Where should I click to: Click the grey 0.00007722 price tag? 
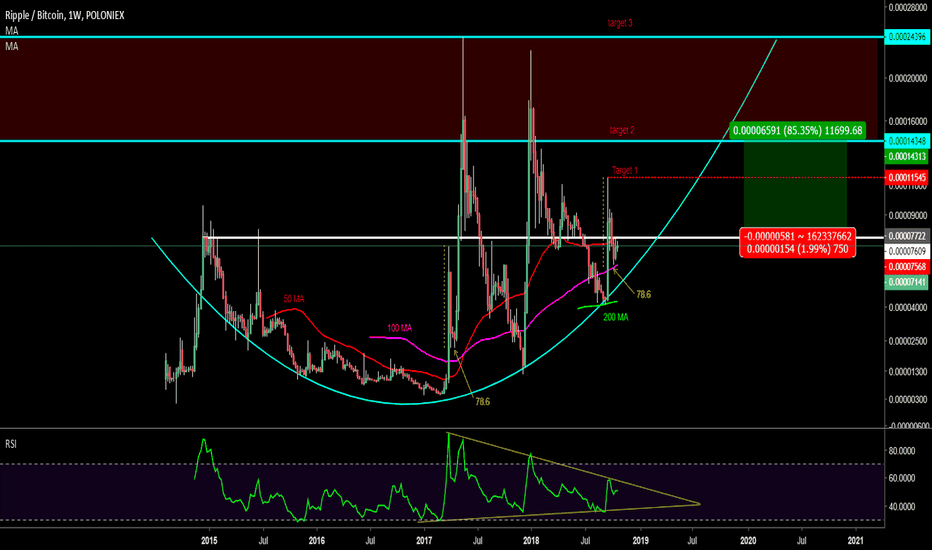point(906,236)
